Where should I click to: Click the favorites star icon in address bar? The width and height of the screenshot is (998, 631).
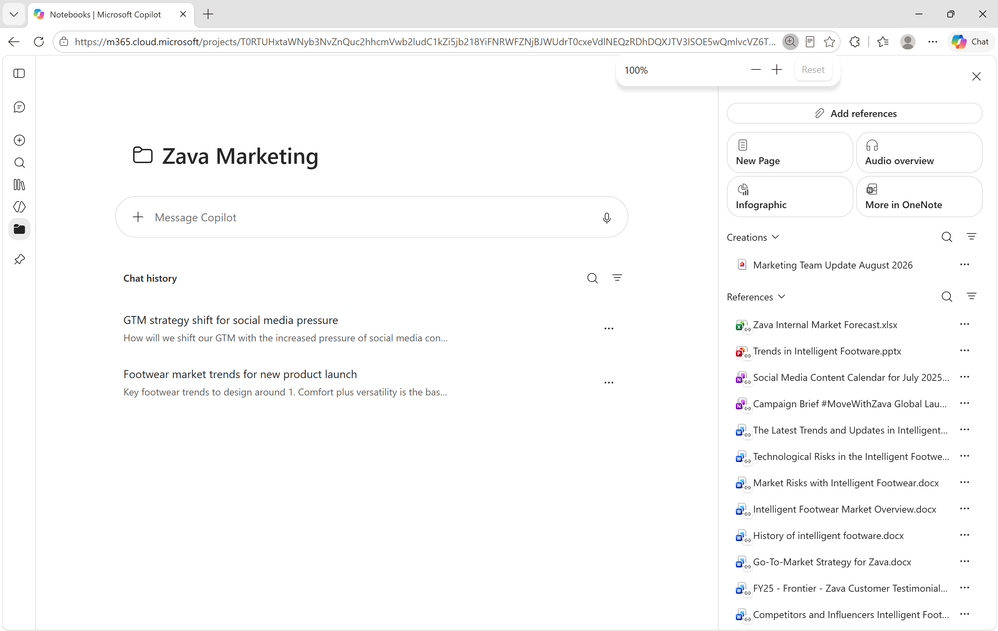(829, 42)
